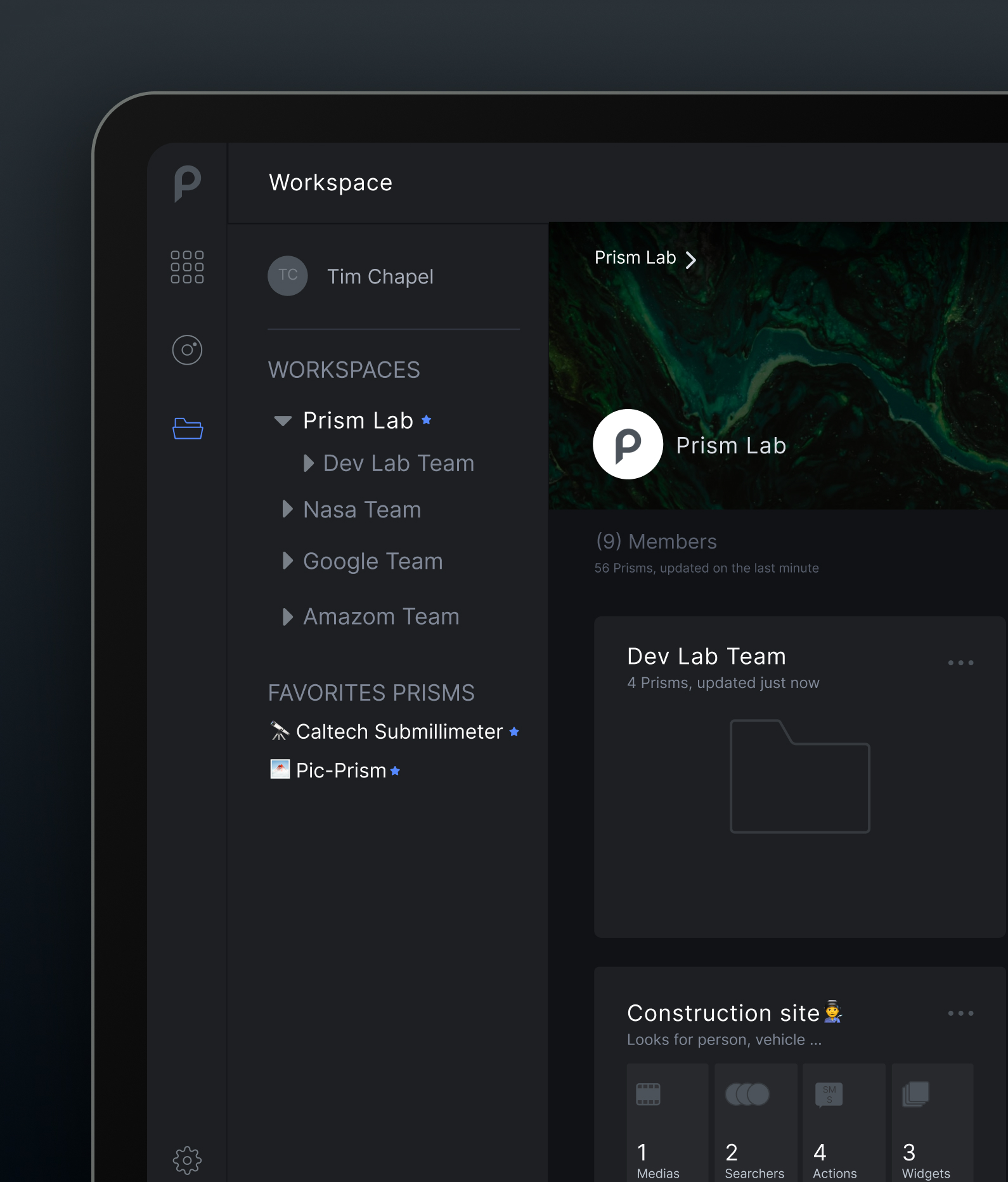Click '4 Prisms, updated just now' text
Viewport: 1008px width, 1182px height.
pos(723,683)
